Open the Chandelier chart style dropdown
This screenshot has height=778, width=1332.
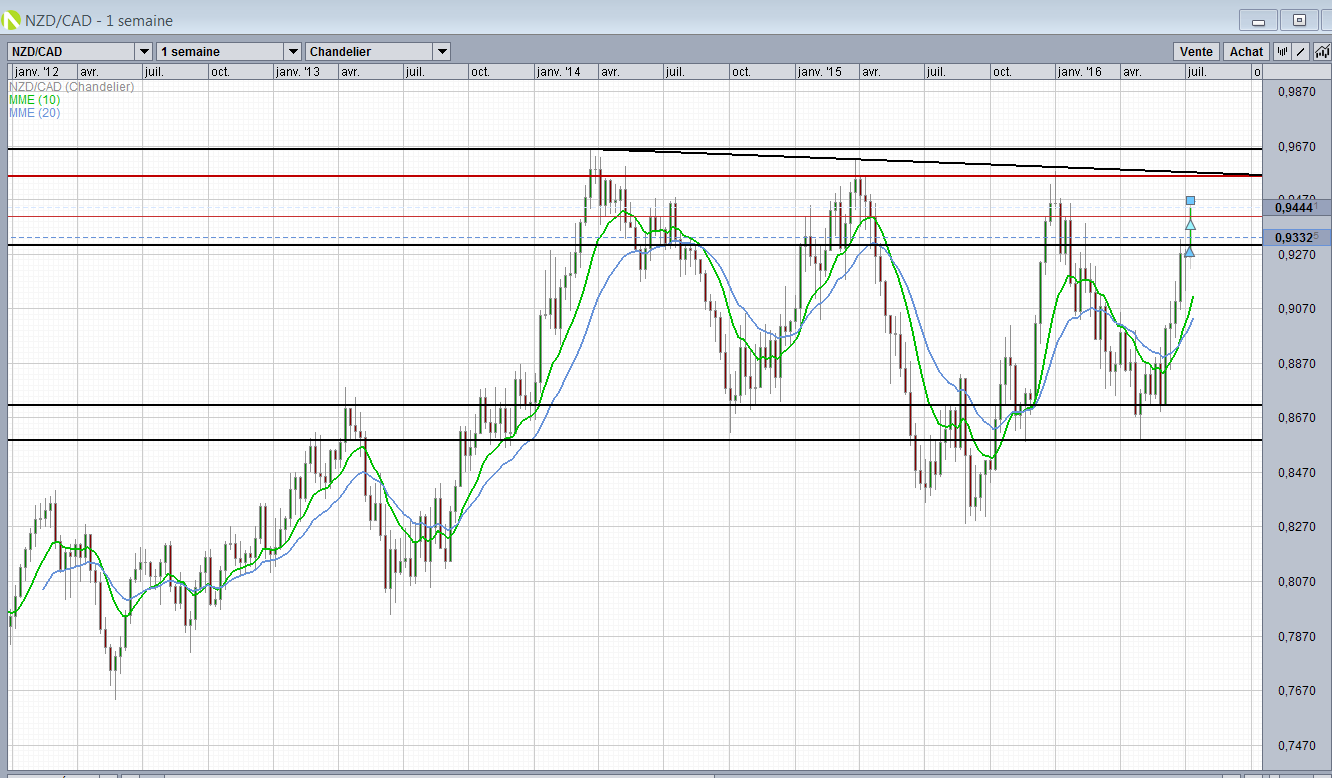pos(378,52)
